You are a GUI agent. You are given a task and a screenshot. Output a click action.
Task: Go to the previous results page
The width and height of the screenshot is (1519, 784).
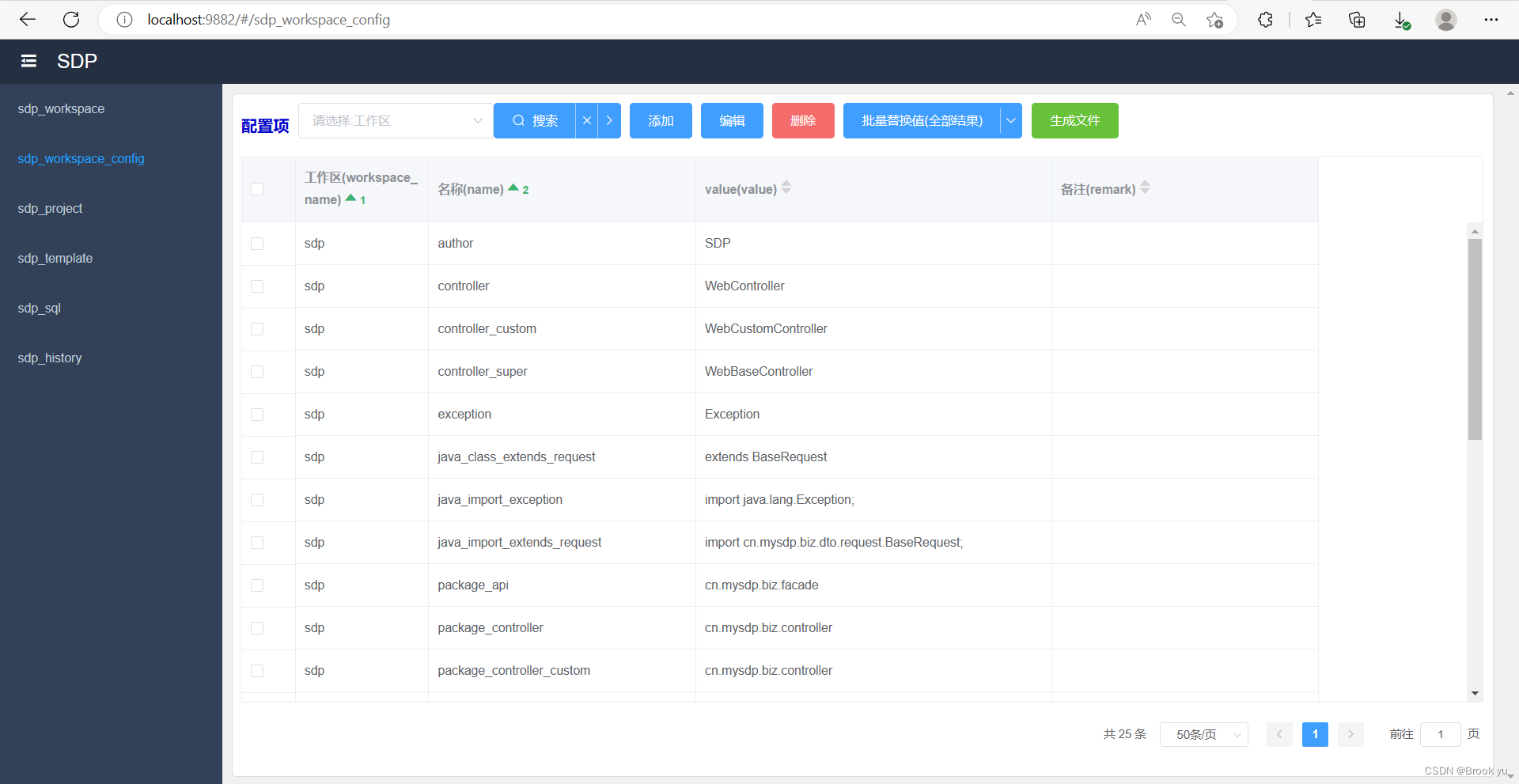pos(1279,734)
